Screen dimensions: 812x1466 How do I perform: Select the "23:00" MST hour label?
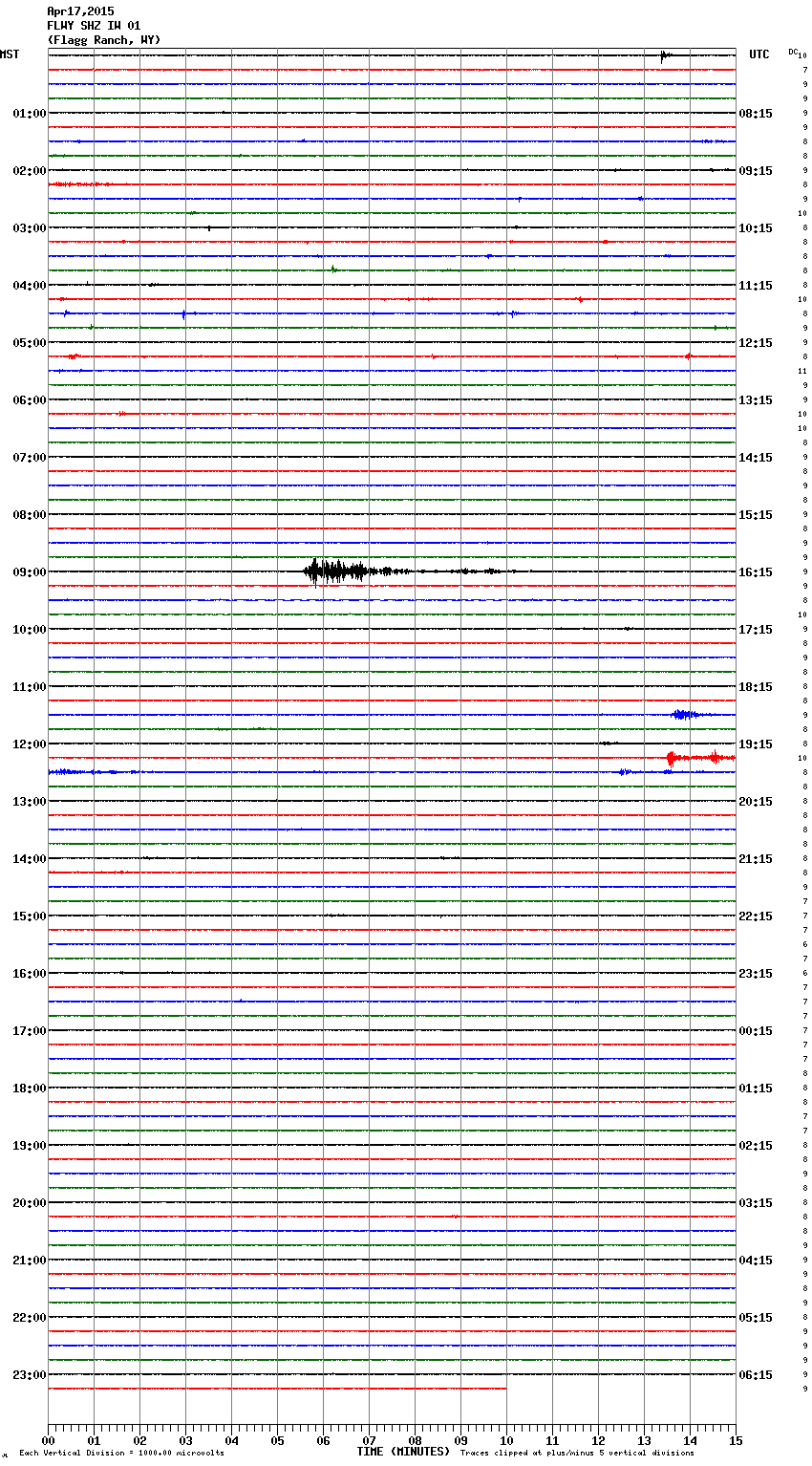point(30,1375)
